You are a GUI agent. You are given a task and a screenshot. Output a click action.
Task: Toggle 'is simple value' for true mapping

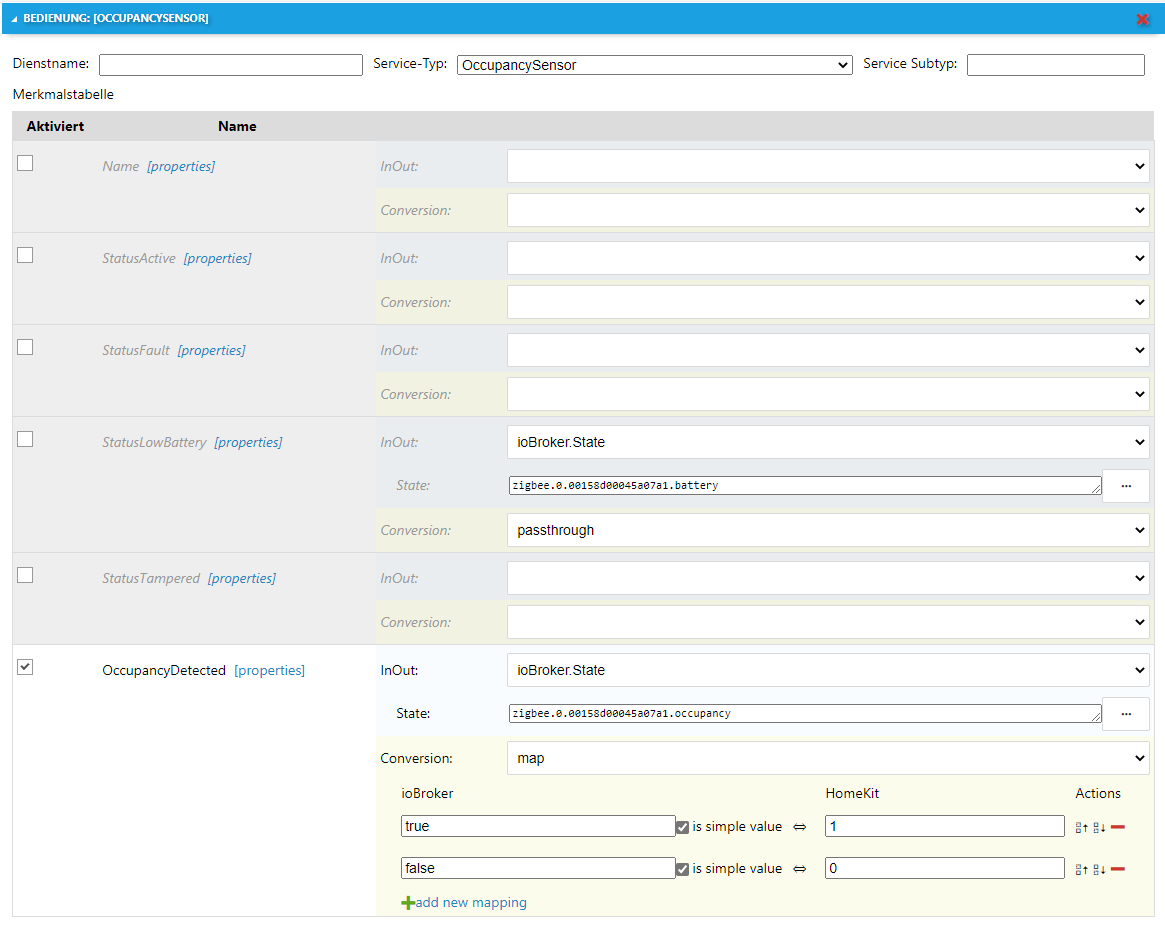(x=682, y=827)
